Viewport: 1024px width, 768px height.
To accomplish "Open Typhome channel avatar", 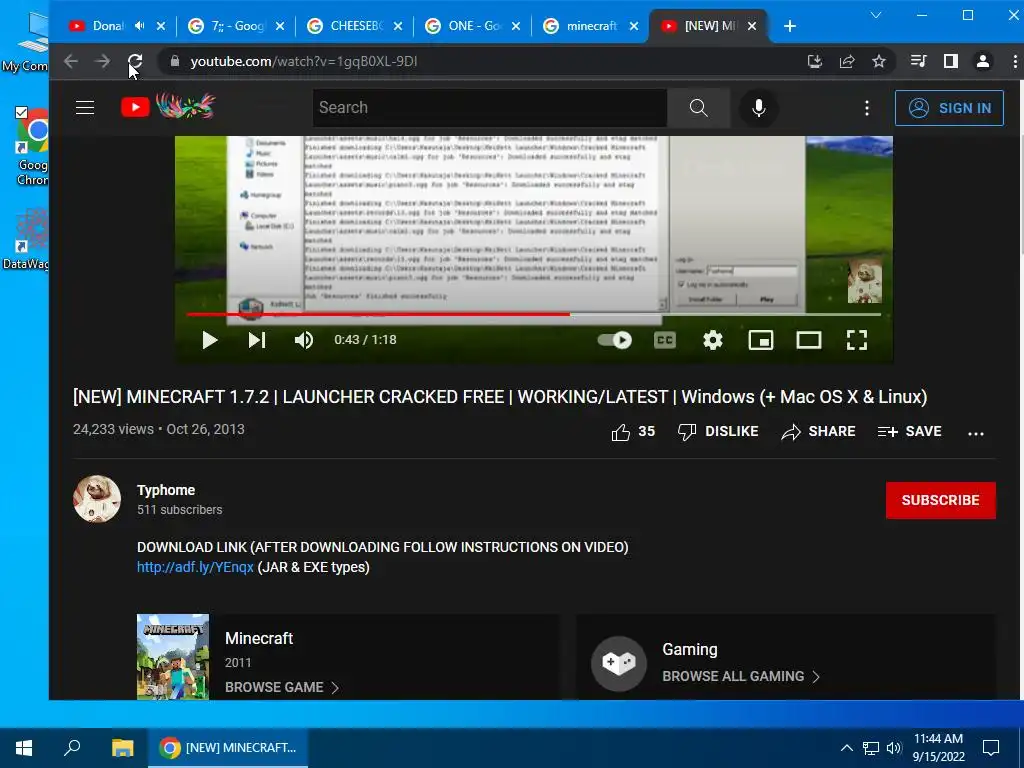I will (97, 499).
